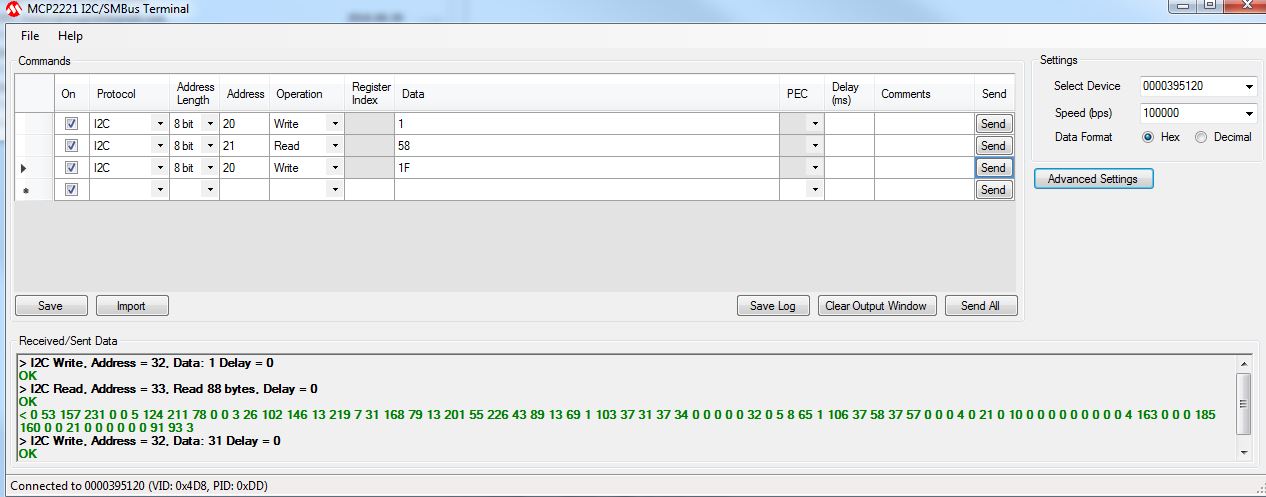This screenshot has width=1266, height=497.
Task: Click Clear Output Window button
Action: pyautogui.click(x=877, y=306)
